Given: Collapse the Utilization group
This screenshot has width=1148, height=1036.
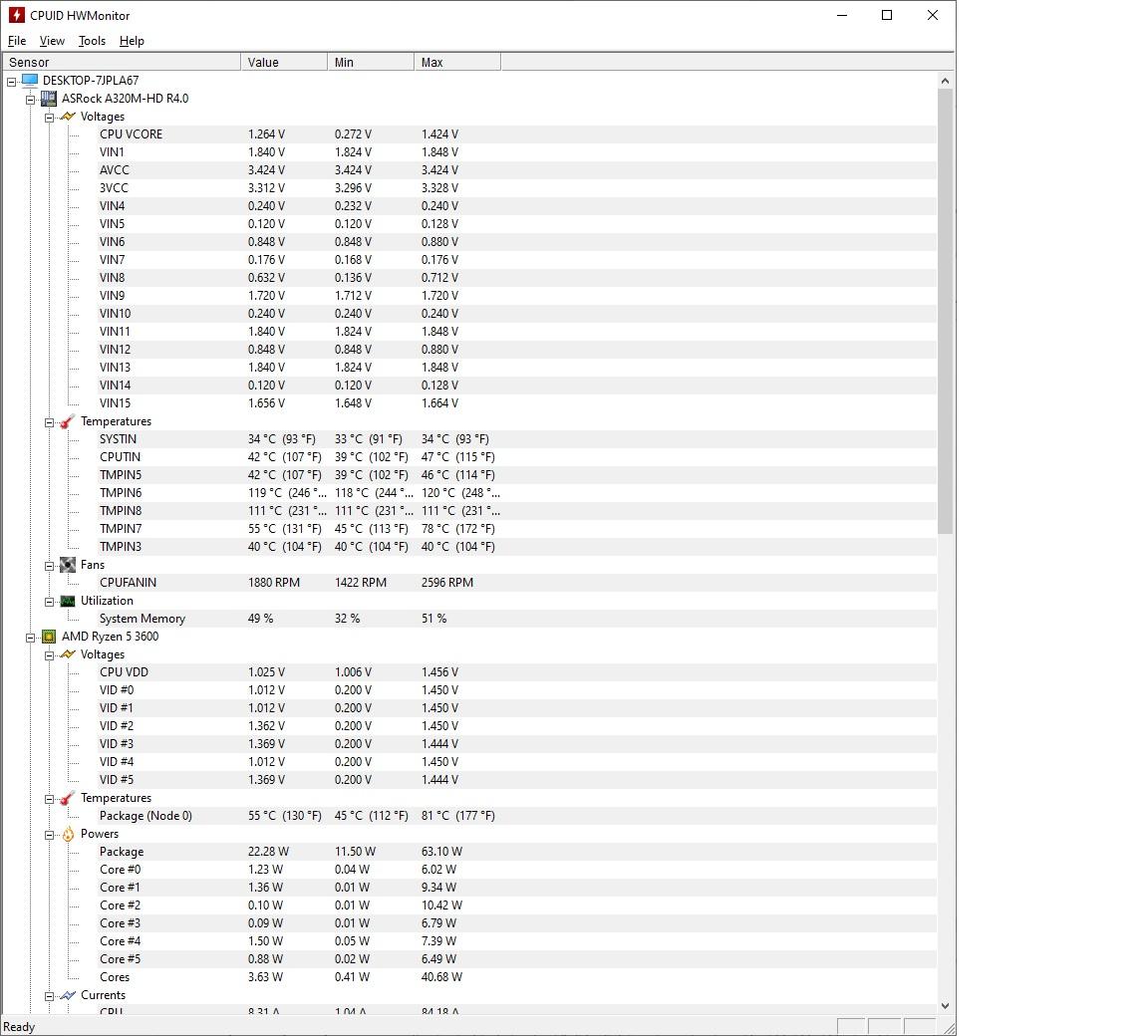Looking at the screenshot, I should click(49, 602).
